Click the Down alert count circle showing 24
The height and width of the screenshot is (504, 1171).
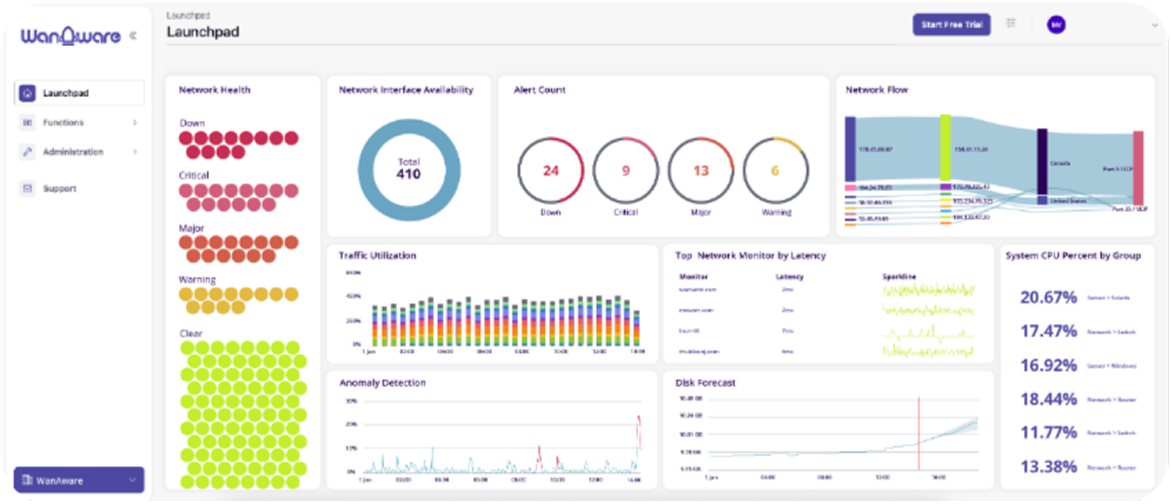[x=550, y=170]
